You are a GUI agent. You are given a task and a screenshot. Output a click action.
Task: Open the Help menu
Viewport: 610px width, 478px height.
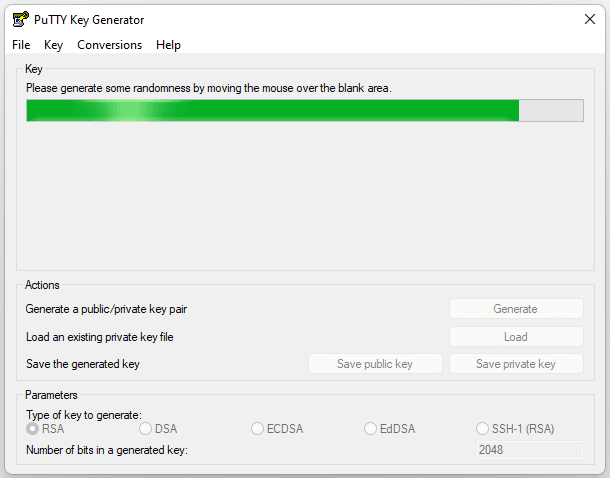[168, 45]
